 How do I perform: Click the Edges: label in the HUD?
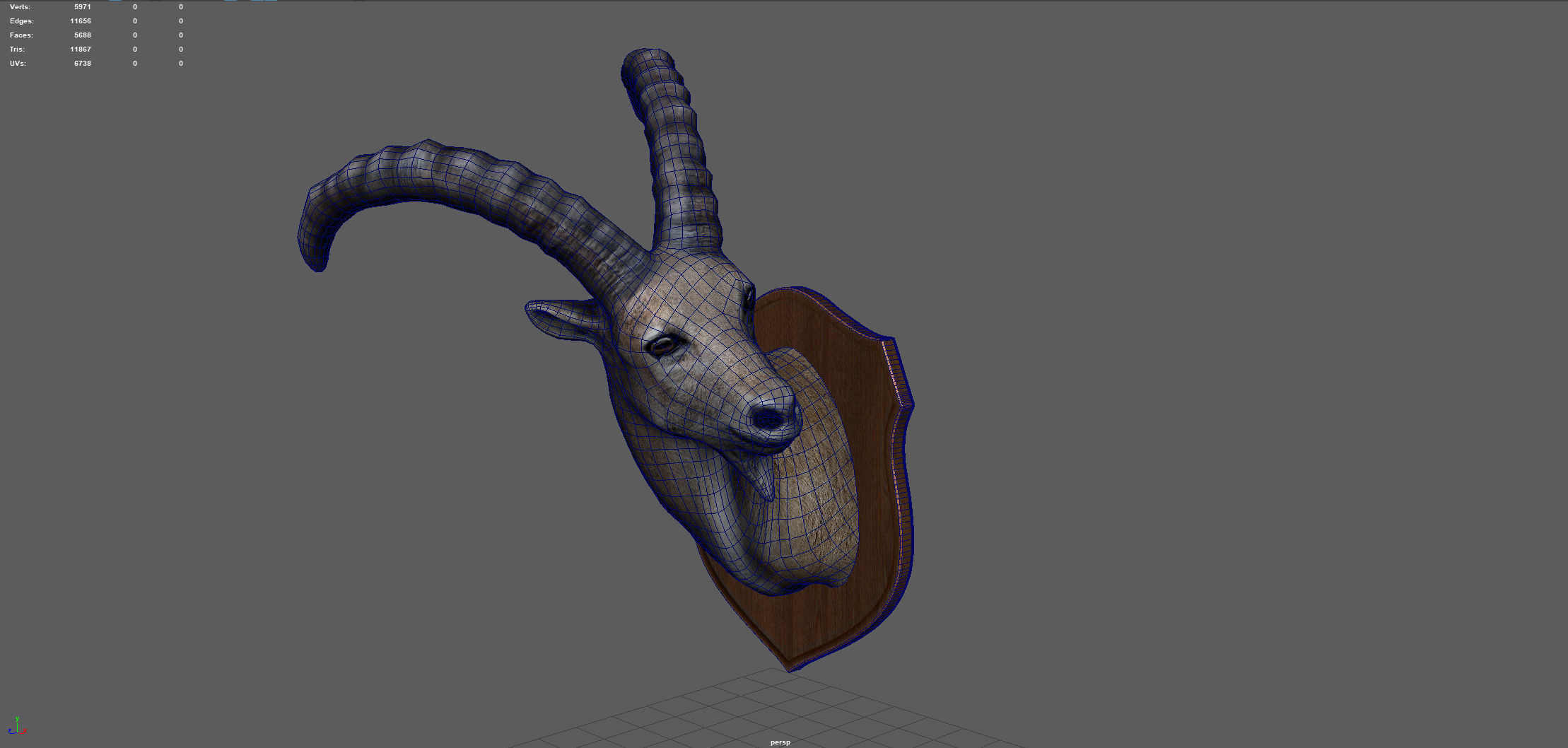pyautogui.click(x=22, y=21)
